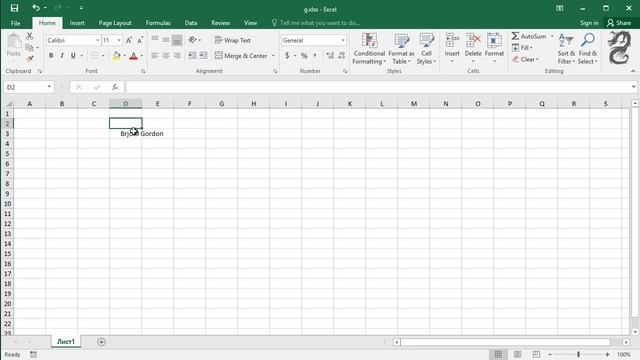Bottom-align the cell contents
Image resolution: width=640 pixels, height=360 pixels.
[x=177, y=40]
